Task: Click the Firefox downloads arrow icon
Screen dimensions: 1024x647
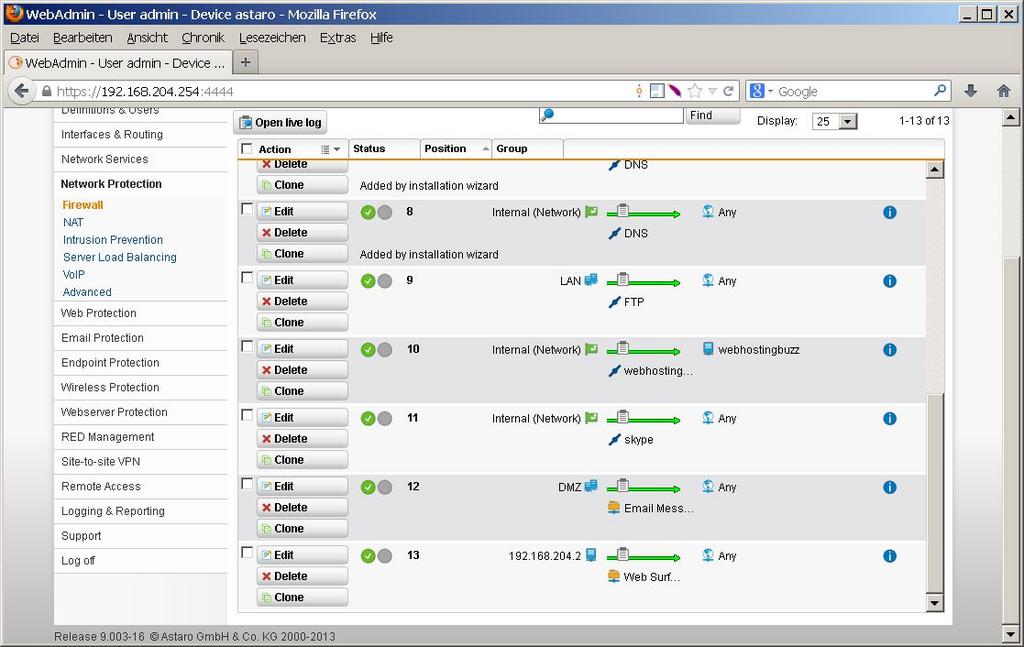Action: [970, 91]
